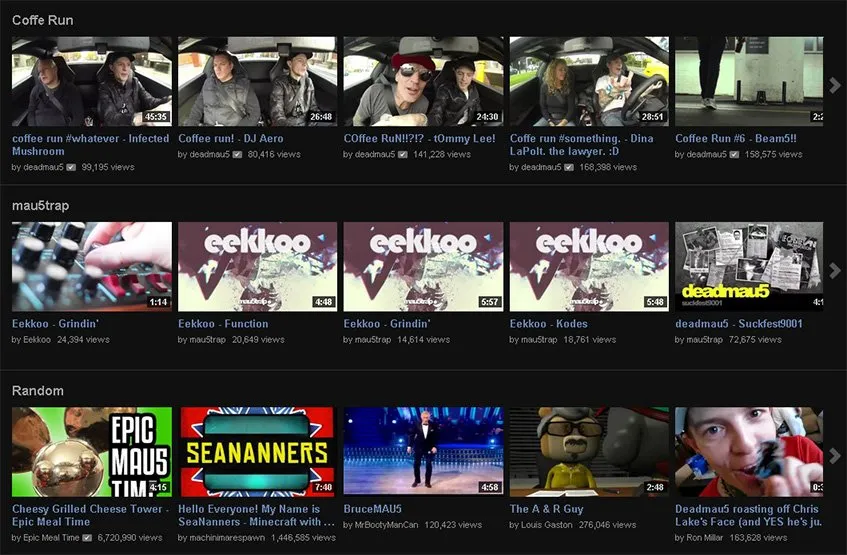Image resolution: width=847 pixels, height=555 pixels.
Task: Click the '276,046 views' count text
Action: pos(608,525)
